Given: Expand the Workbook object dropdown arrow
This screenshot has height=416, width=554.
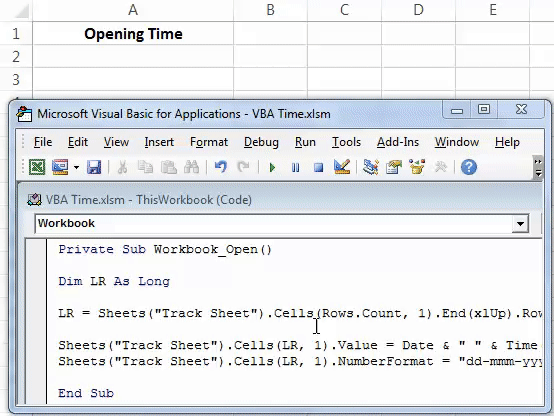Looking at the screenshot, I should (x=520, y=224).
